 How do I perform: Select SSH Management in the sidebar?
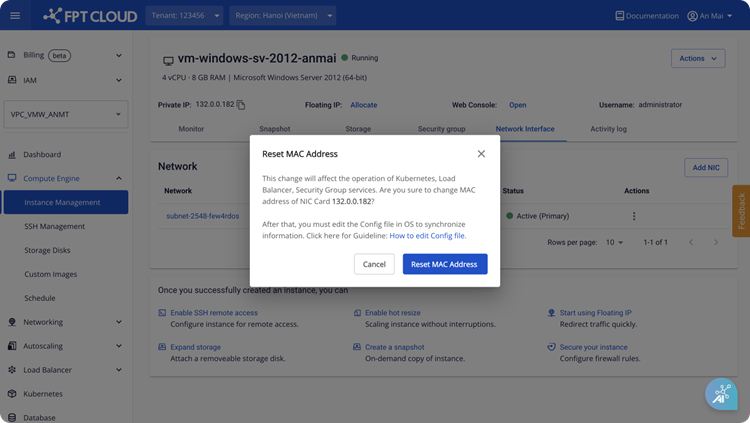55,227
